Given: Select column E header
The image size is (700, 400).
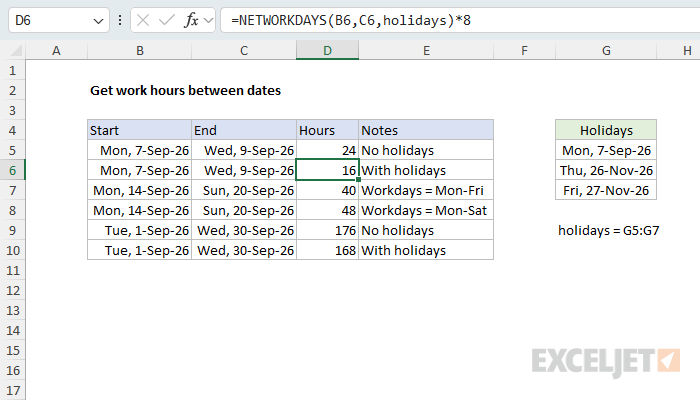Looking at the screenshot, I should [426, 50].
